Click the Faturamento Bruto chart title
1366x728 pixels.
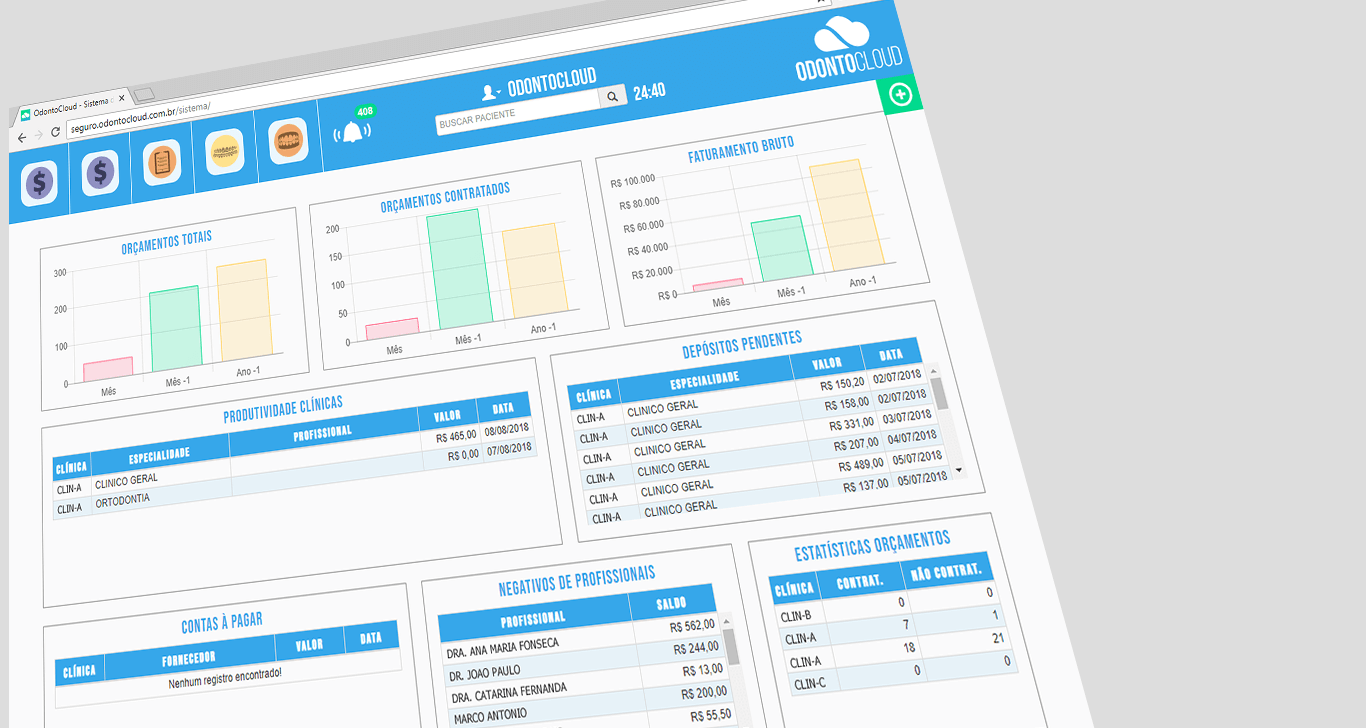(x=741, y=151)
